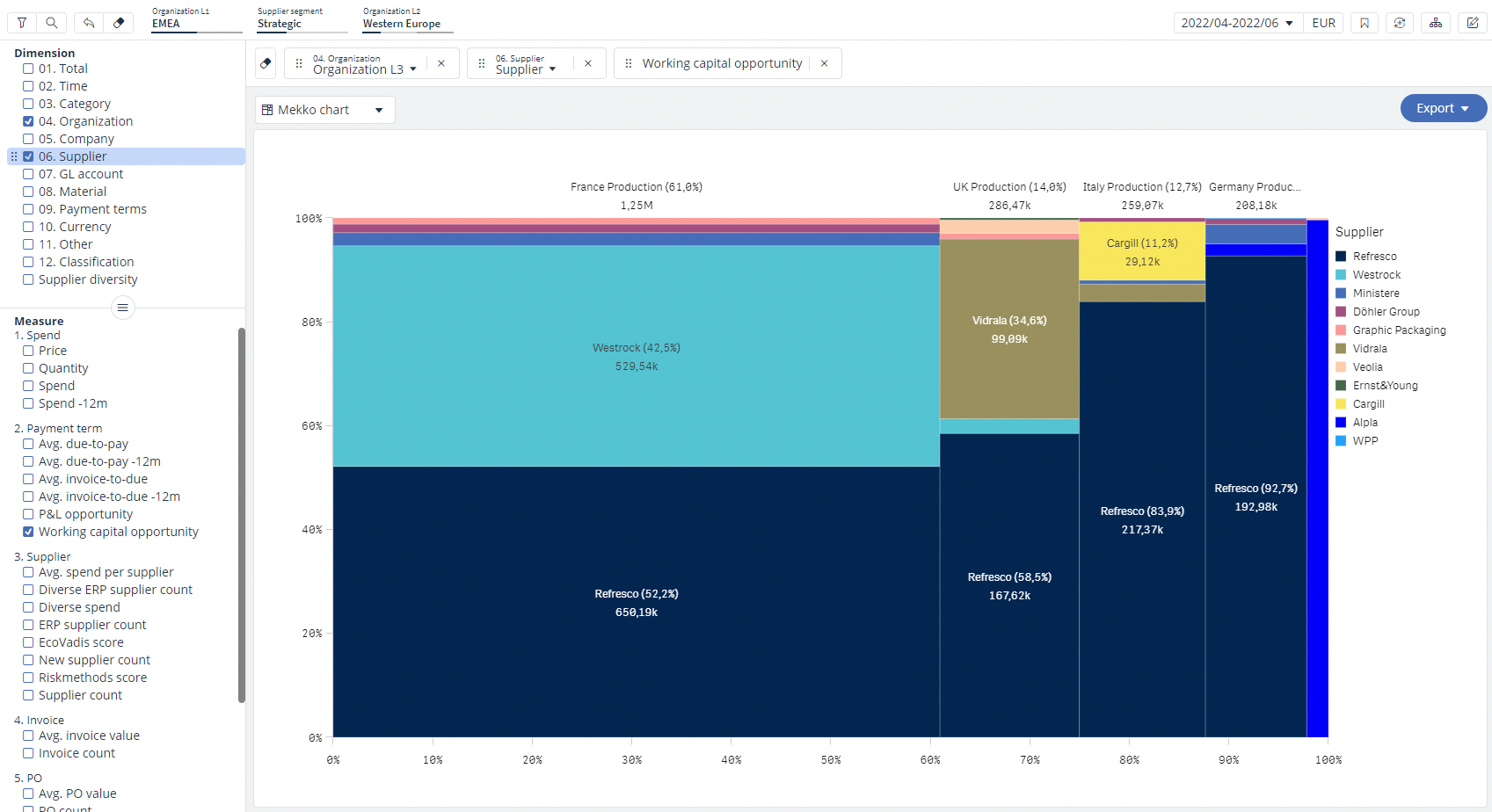Image resolution: width=1492 pixels, height=812 pixels.
Task: Open the 2022/04-2022/06 date range dropdown
Action: point(1236,23)
